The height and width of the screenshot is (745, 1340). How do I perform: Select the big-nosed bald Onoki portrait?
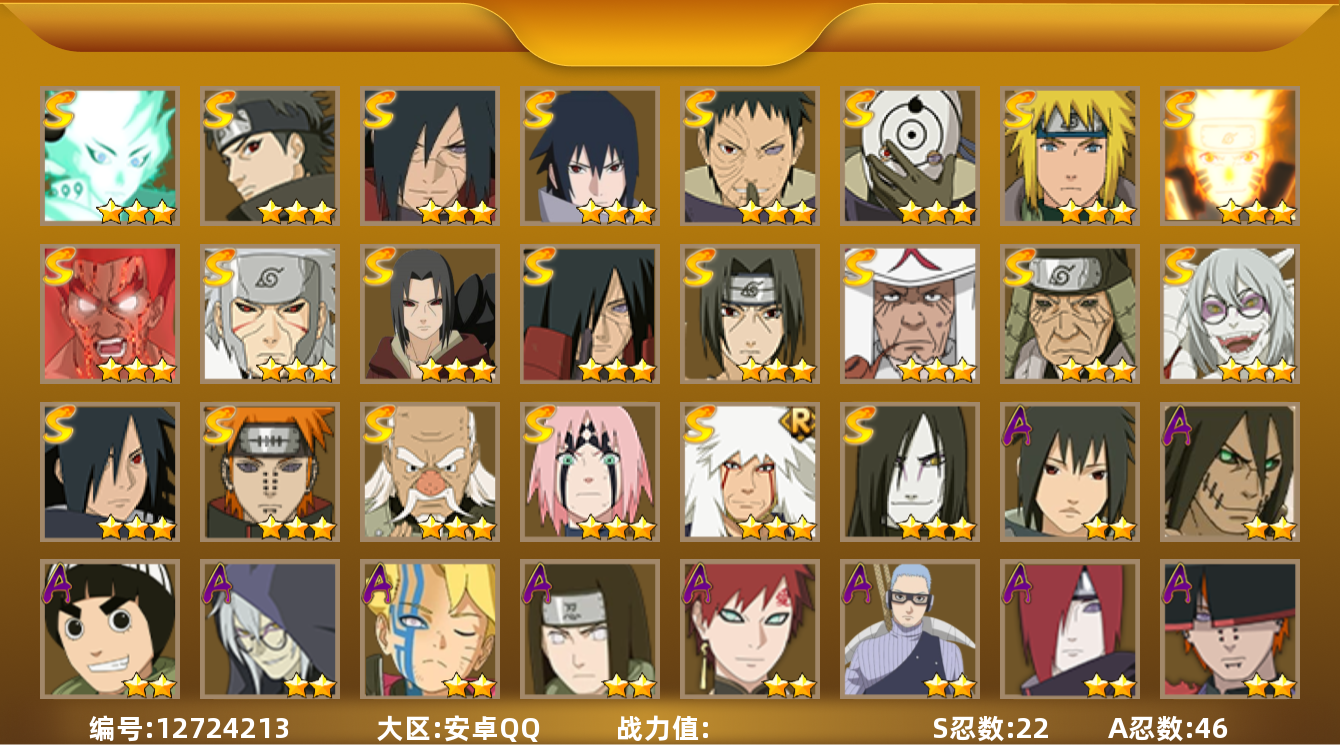click(x=429, y=472)
